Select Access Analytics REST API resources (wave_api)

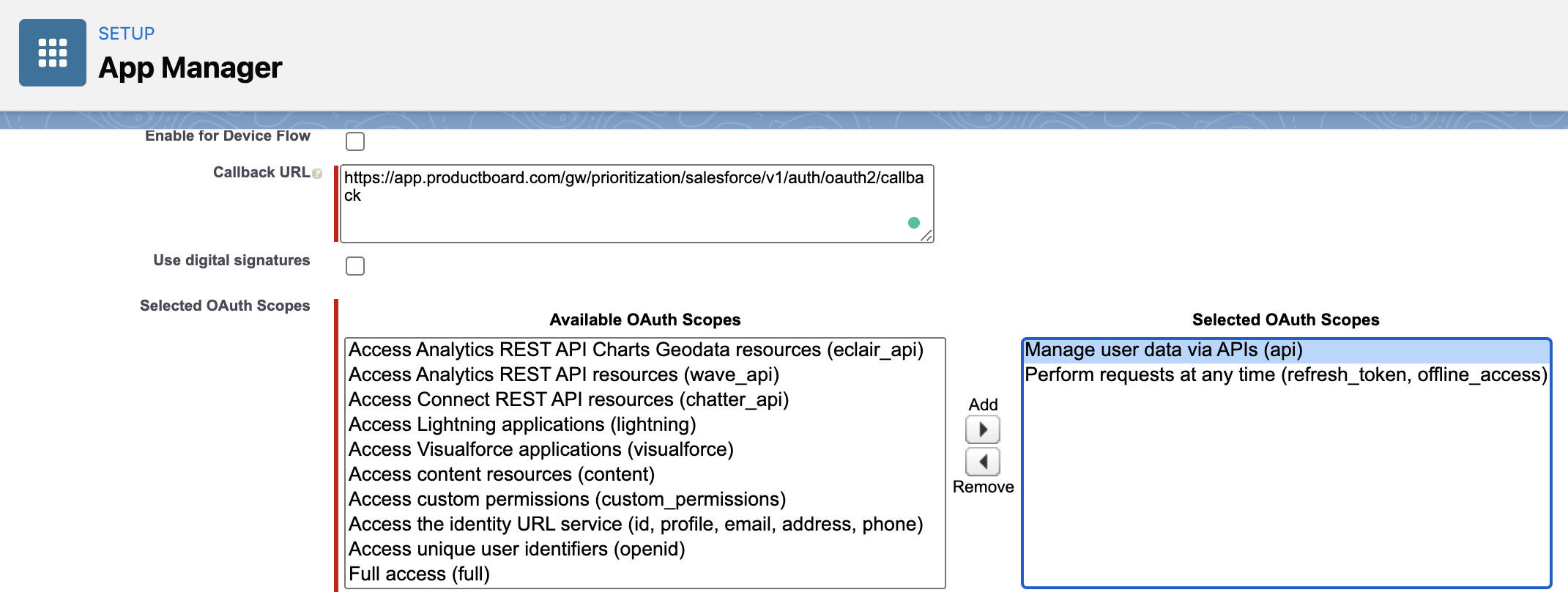coord(644,375)
